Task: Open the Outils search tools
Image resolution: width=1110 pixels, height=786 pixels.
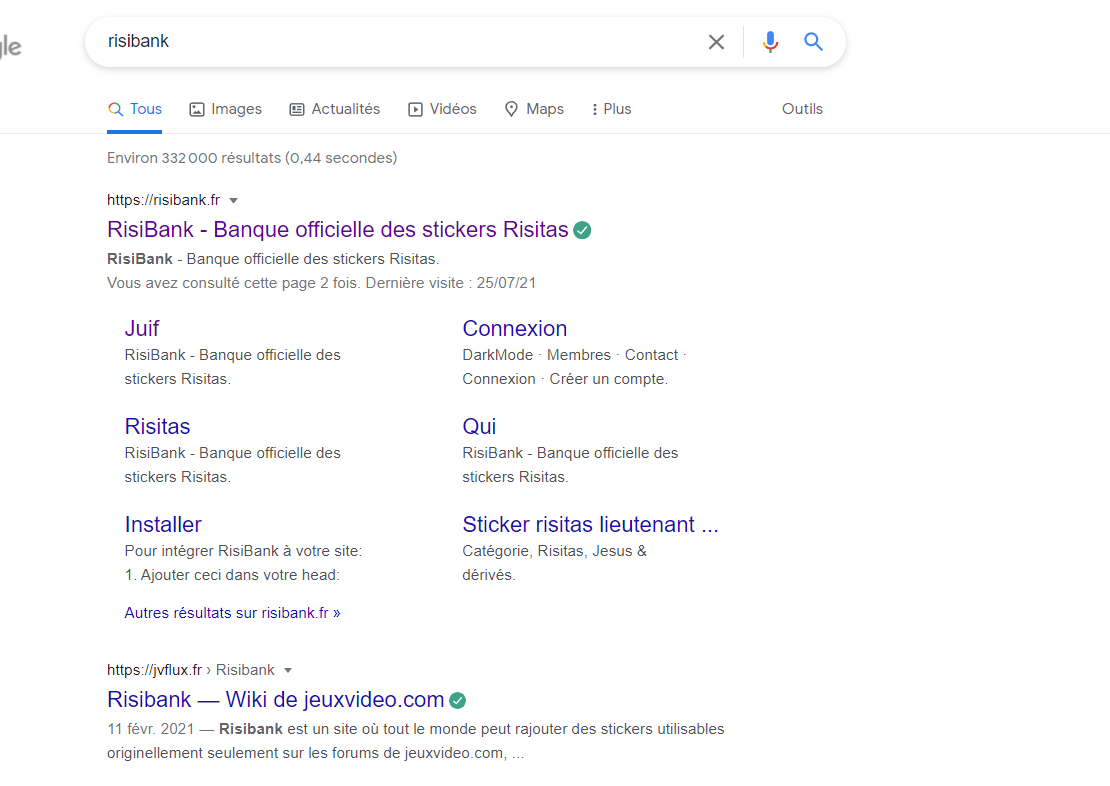Action: point(802,109)
